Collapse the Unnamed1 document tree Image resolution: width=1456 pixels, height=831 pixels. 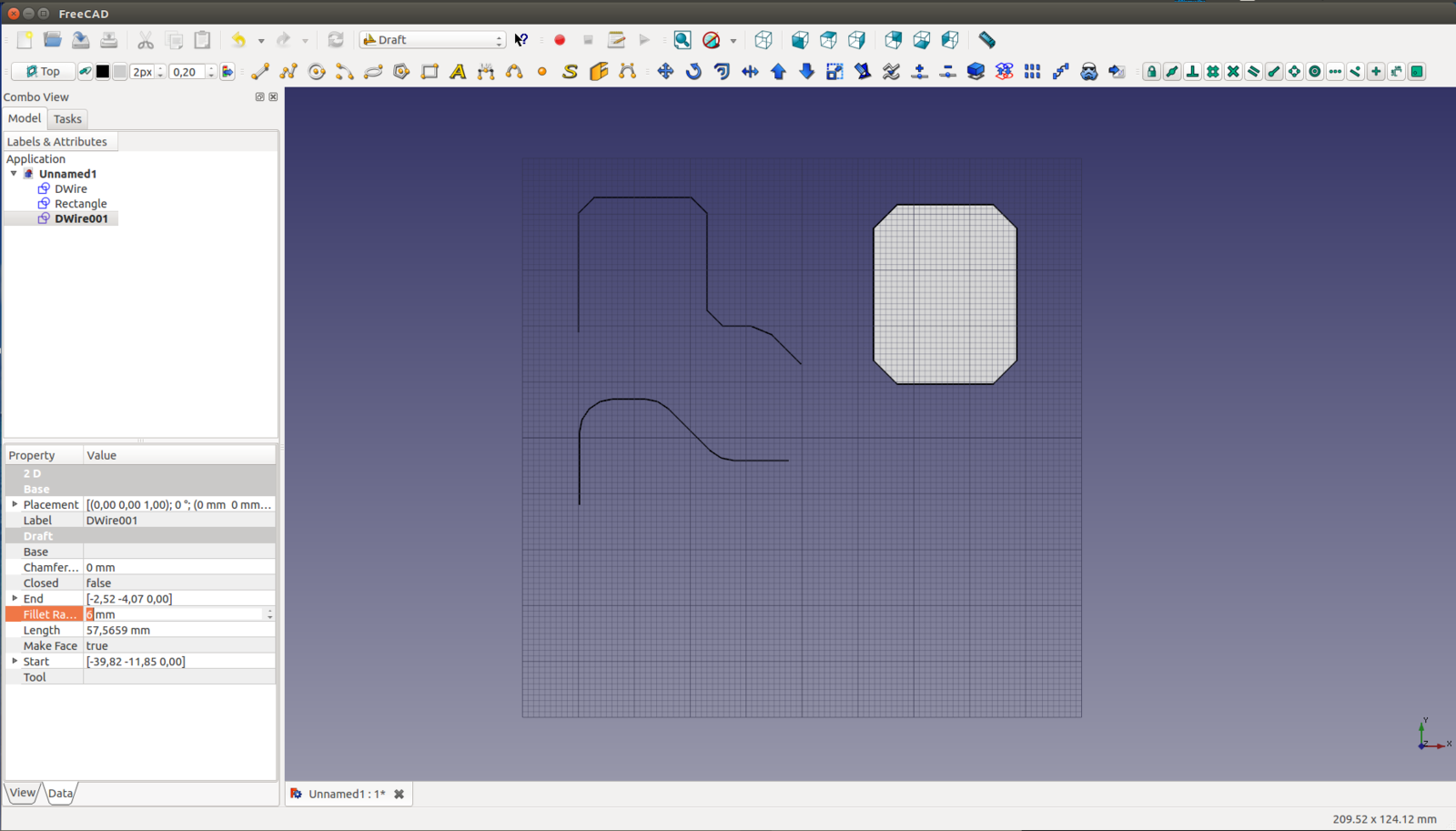point(14,174)
